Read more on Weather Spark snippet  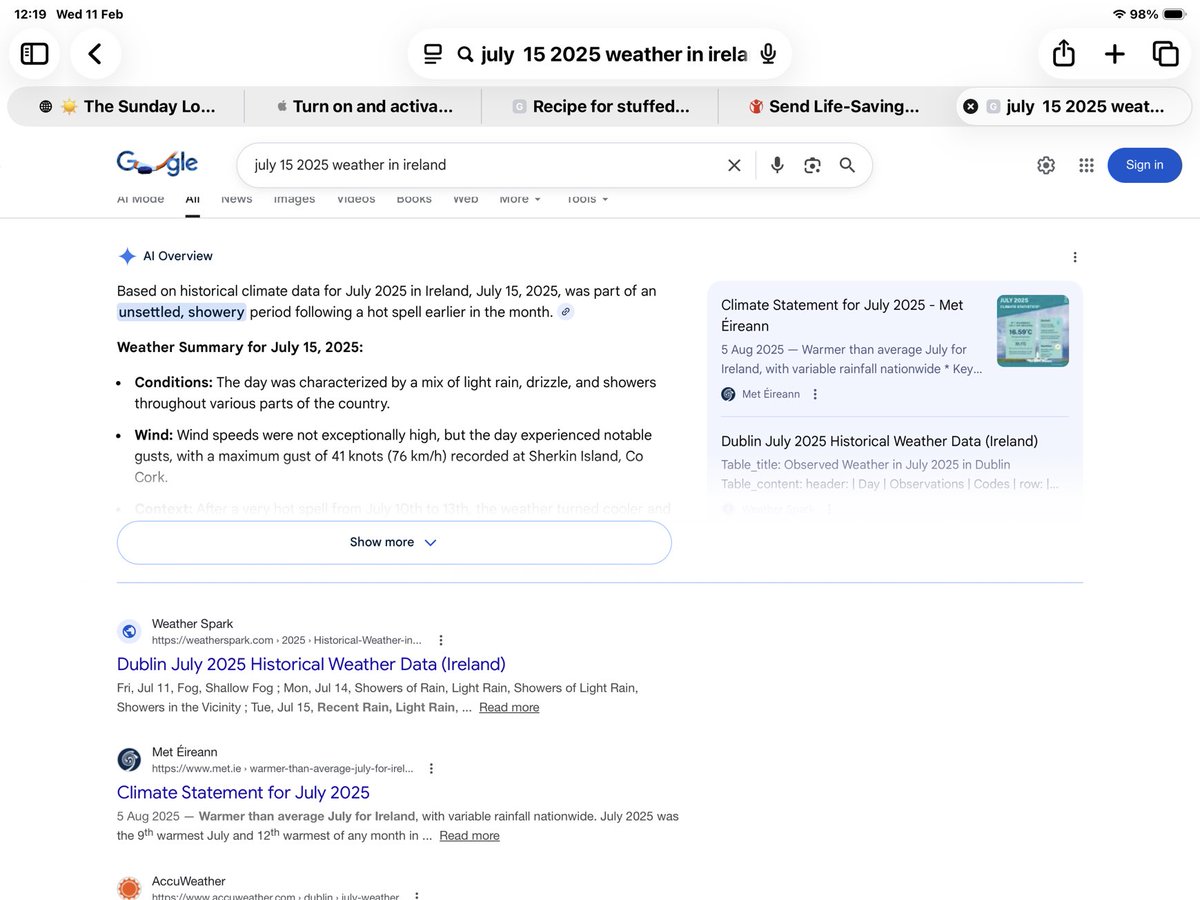coord(509,707)
